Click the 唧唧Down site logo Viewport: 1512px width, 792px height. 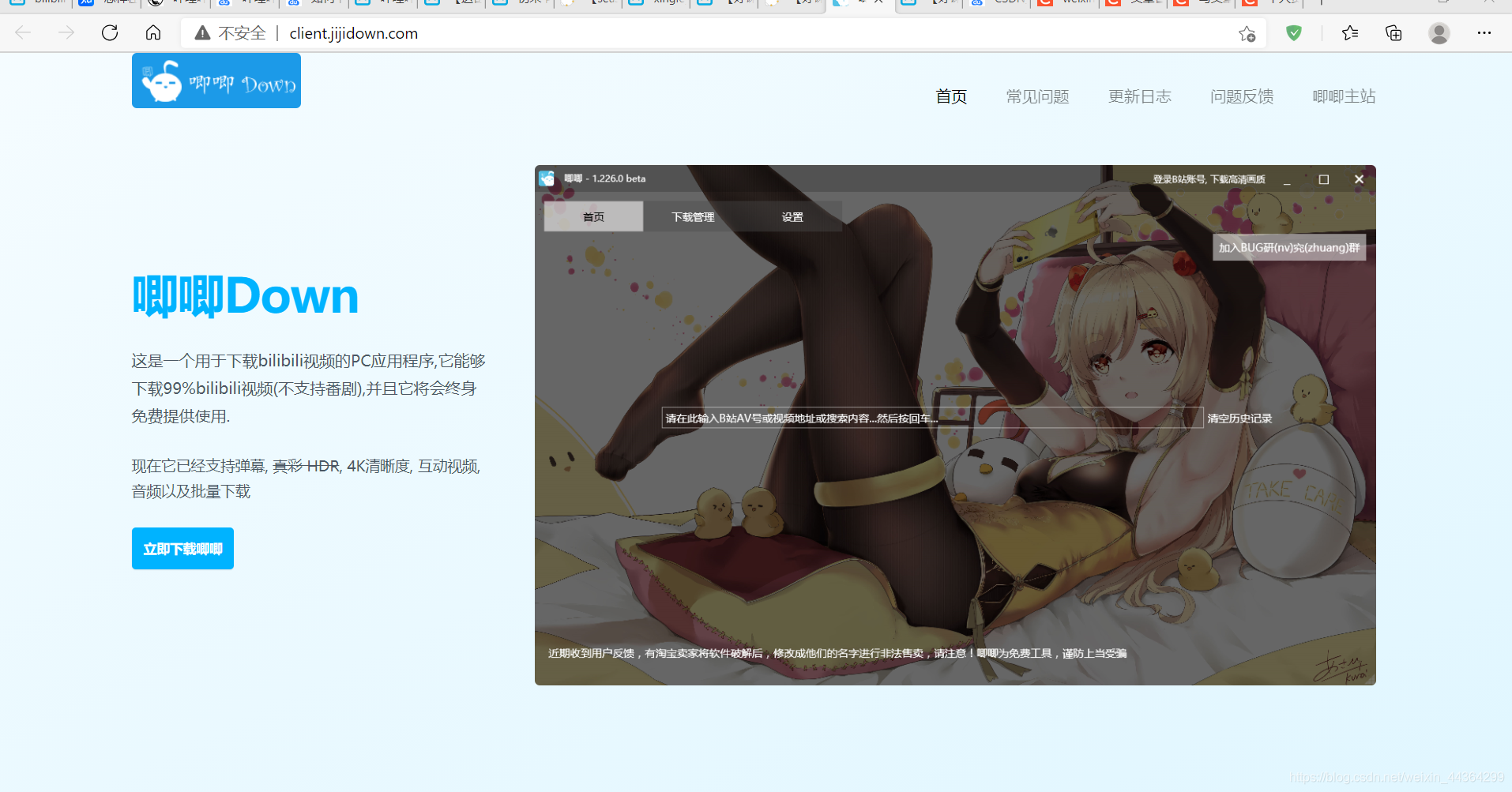click(x=216, y=81)
